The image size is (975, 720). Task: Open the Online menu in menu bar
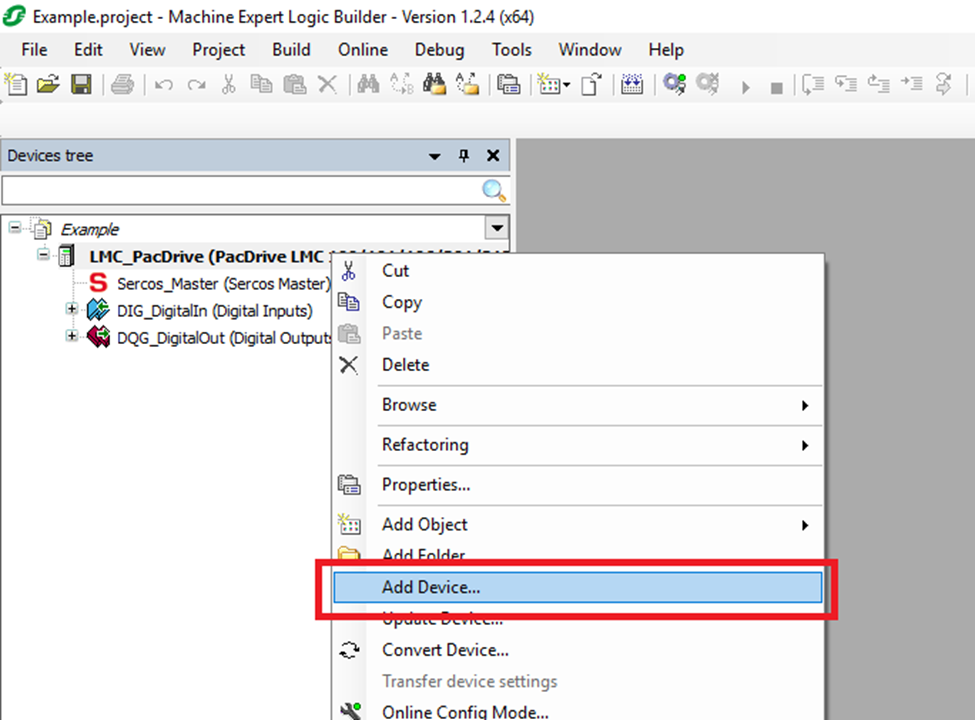[362, 50]
